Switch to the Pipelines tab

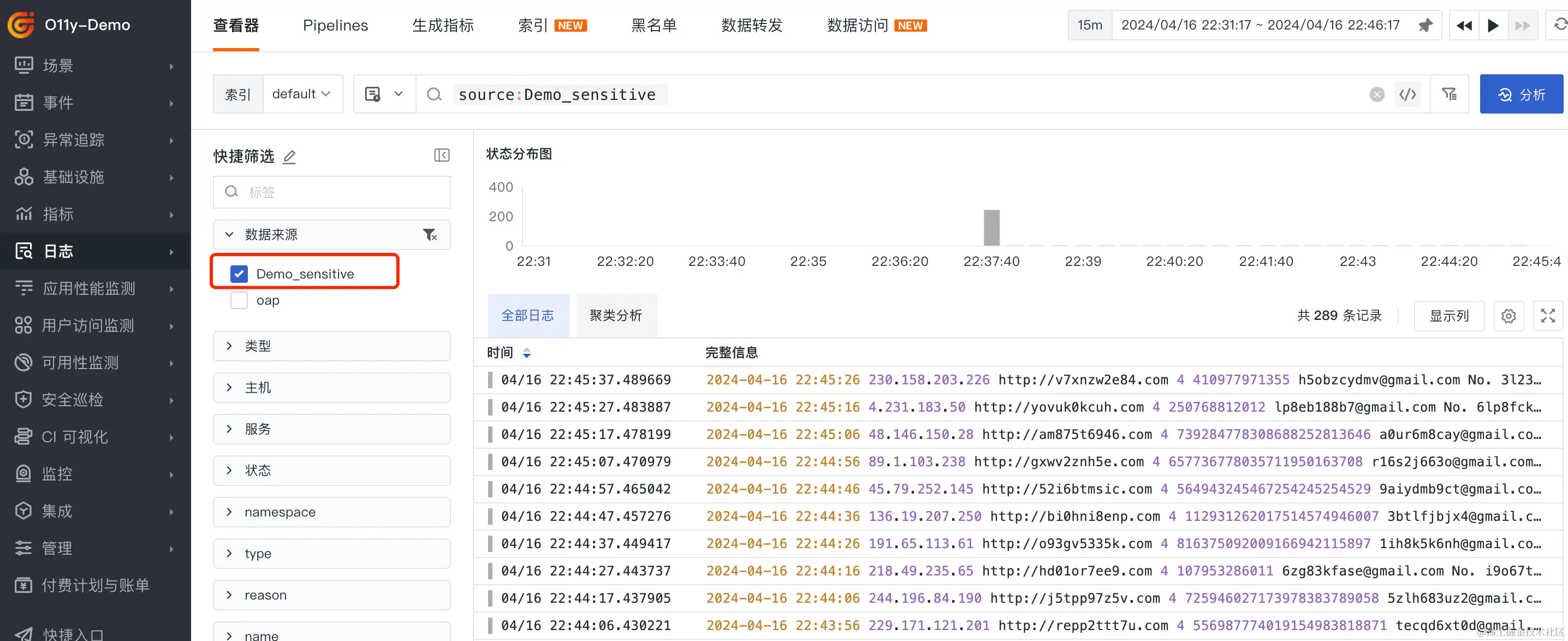pos(335,26)
